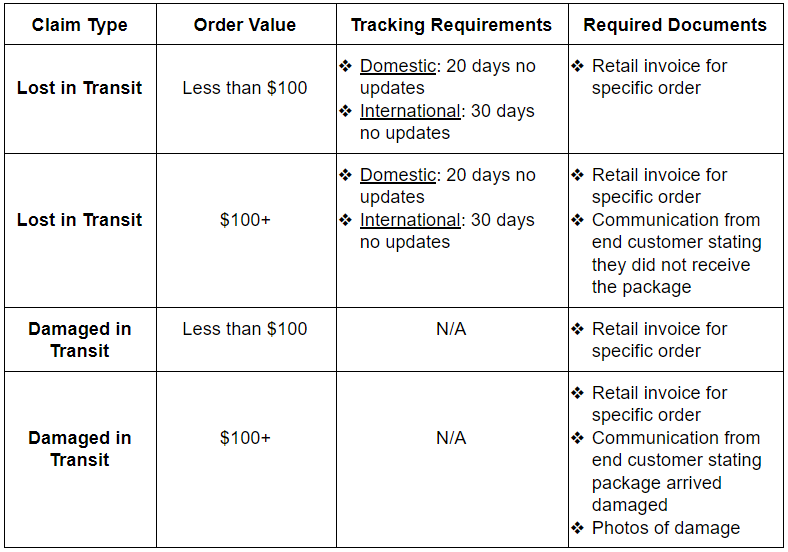The height and width of the screenshot is (552, 788).
Task: Select first Less than $100 value cell
Action: pos(246,88)
